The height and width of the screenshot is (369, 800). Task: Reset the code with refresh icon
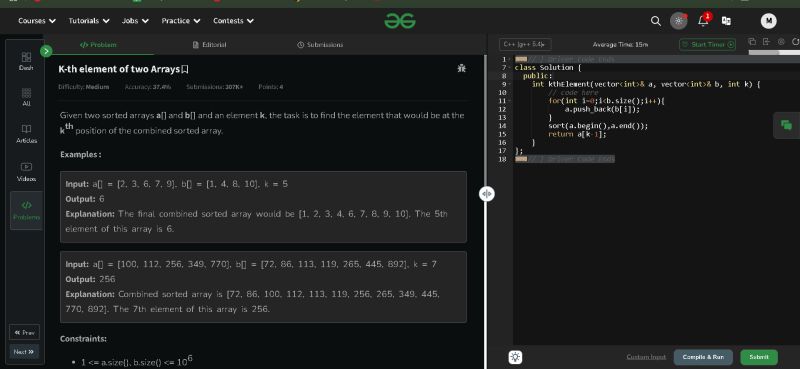[x=795, y=42]
